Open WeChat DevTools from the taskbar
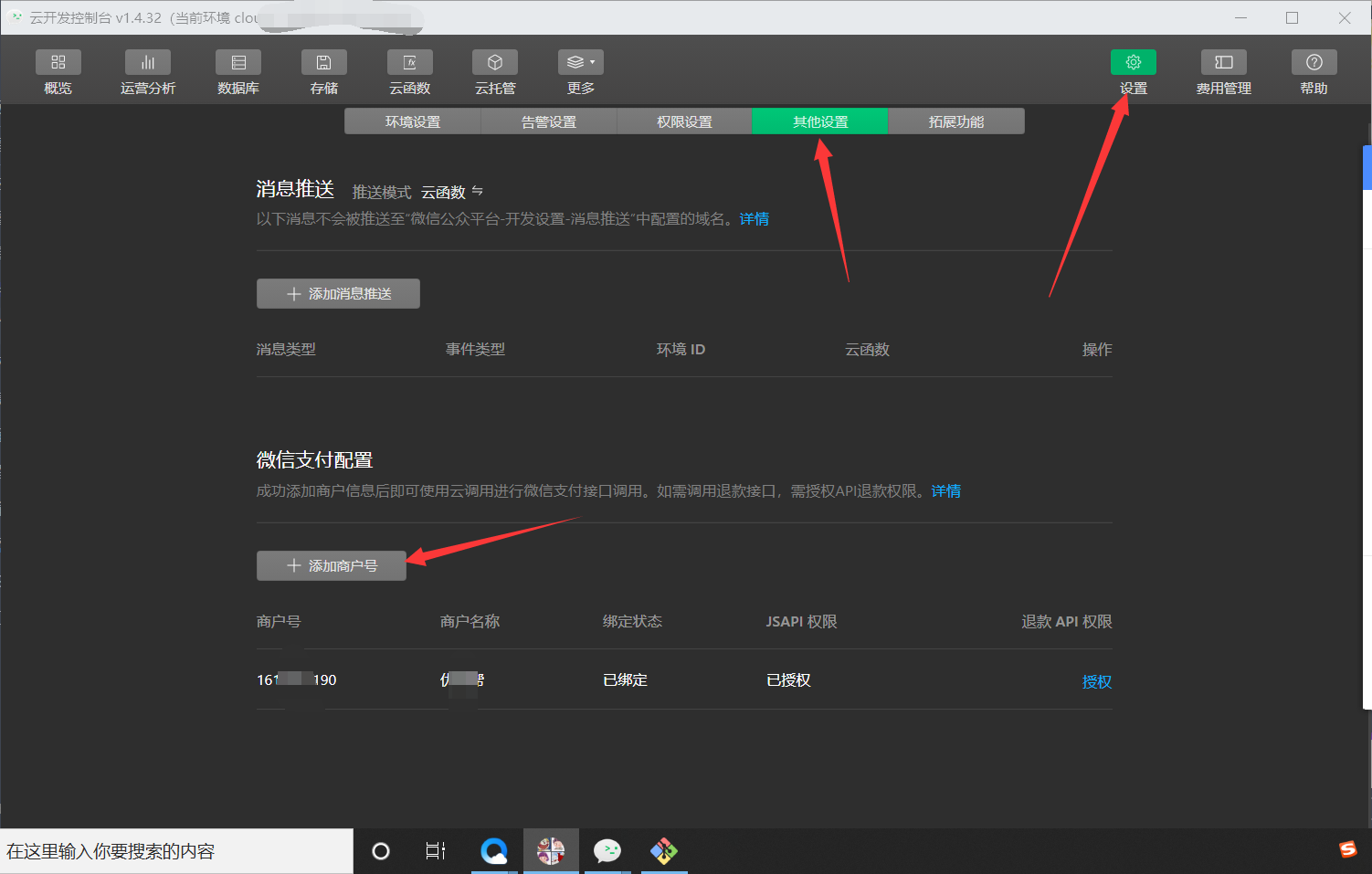 click(607, 850)
